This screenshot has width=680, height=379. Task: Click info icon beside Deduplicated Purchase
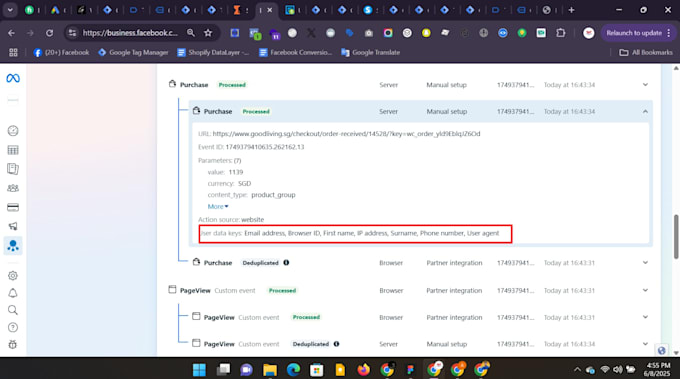point(286,262)
